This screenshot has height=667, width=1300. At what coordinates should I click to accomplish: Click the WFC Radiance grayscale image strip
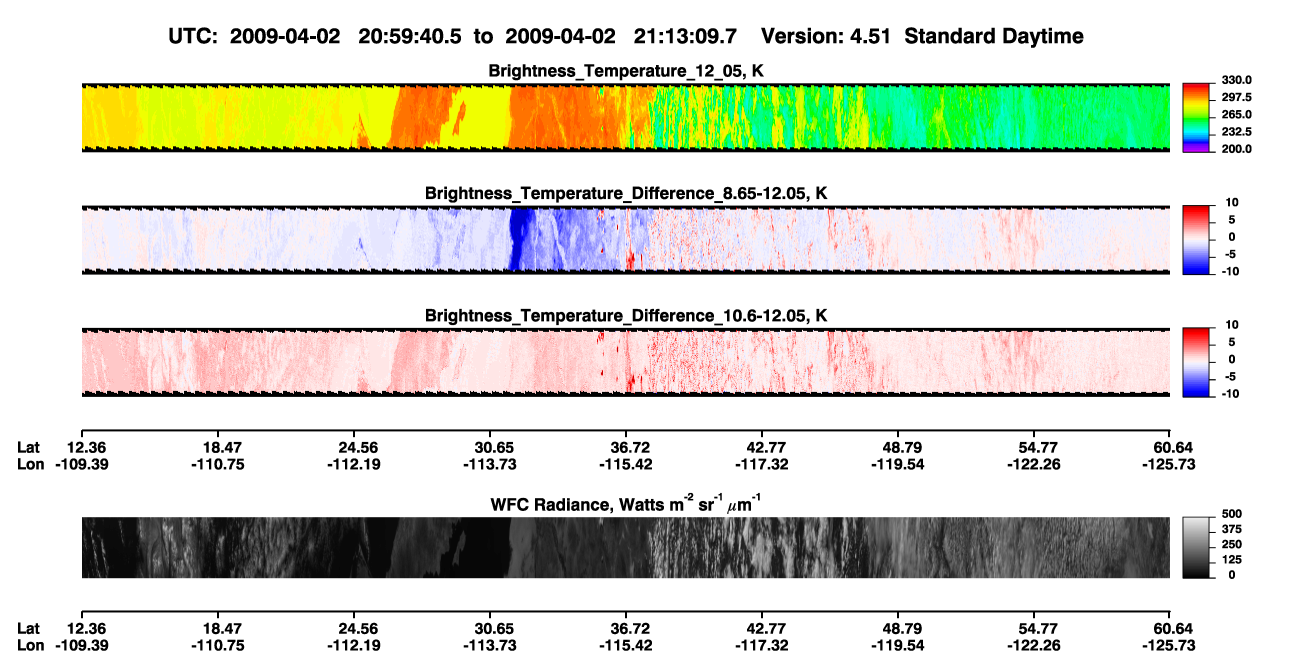pyautogui.click(x=625, y=547)
